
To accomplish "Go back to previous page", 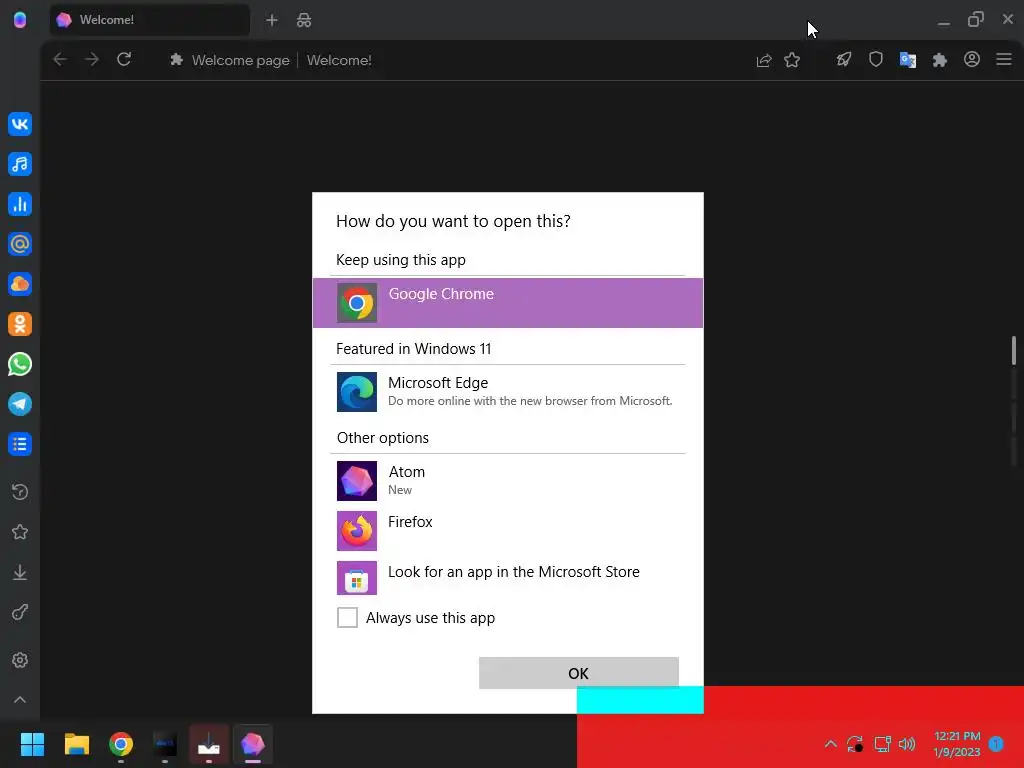I will click(x=59, y=59).
